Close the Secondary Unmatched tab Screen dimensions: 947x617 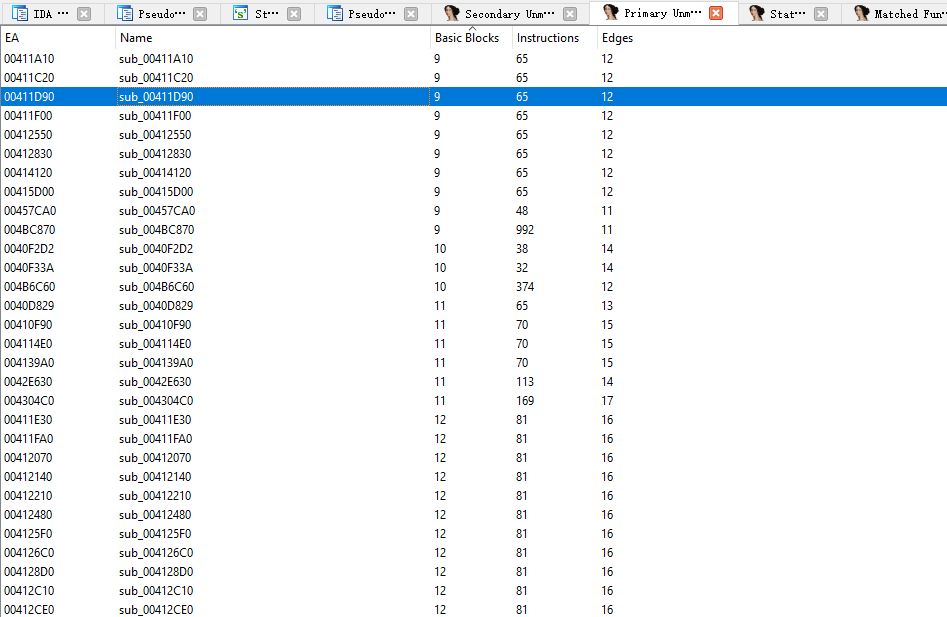click(570, 14)
